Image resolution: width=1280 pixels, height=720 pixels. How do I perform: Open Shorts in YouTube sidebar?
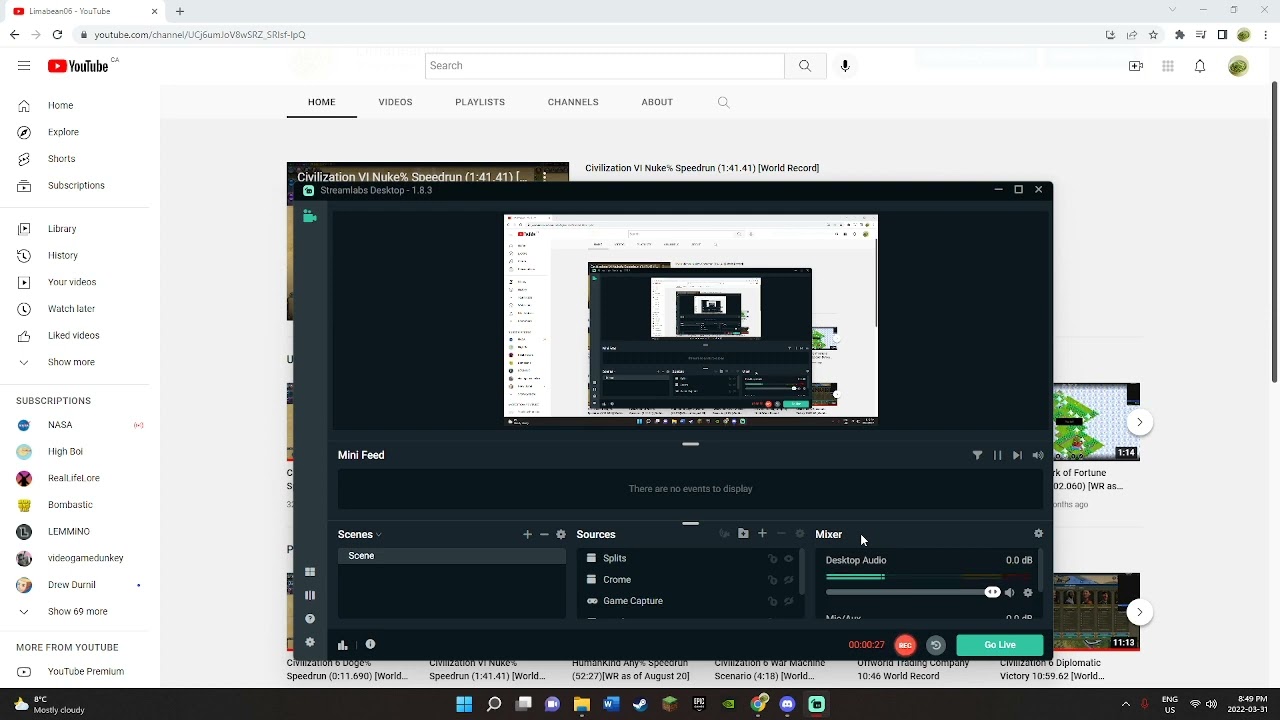75,159
